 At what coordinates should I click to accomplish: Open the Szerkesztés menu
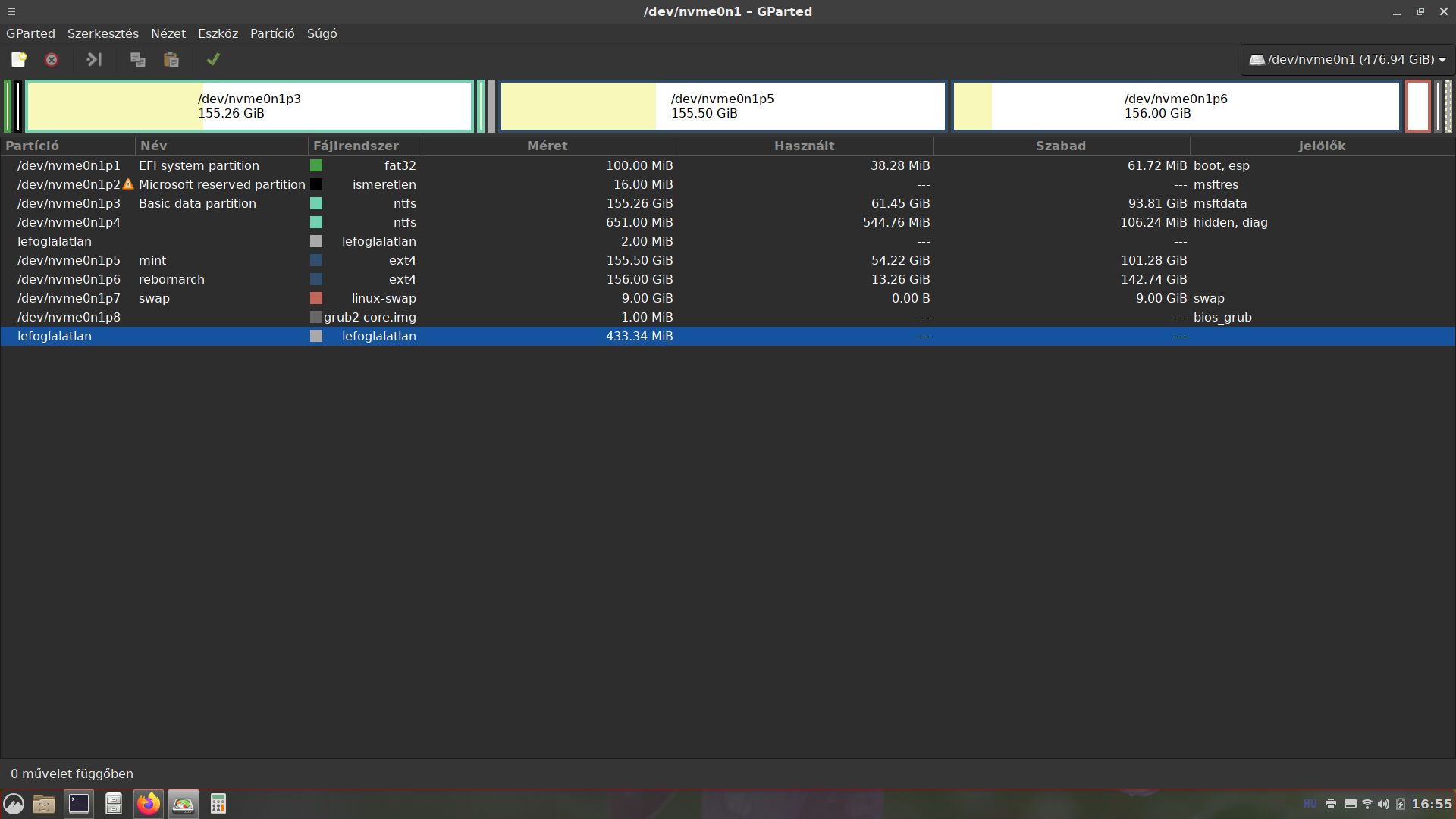pos(103,33)
